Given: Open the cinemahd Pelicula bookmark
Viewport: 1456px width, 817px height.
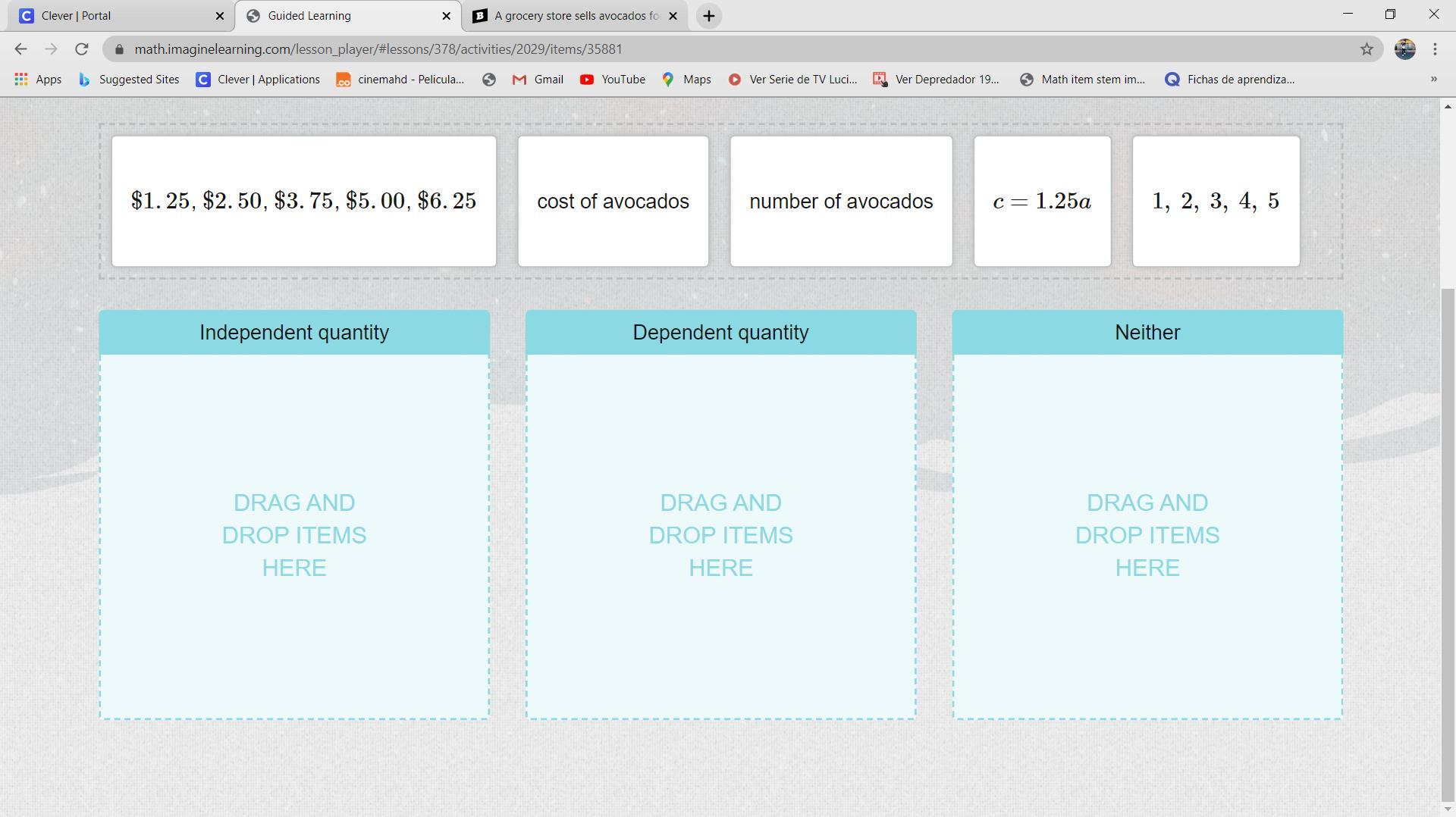Looking at the screenshot, I should click(400, 80).
